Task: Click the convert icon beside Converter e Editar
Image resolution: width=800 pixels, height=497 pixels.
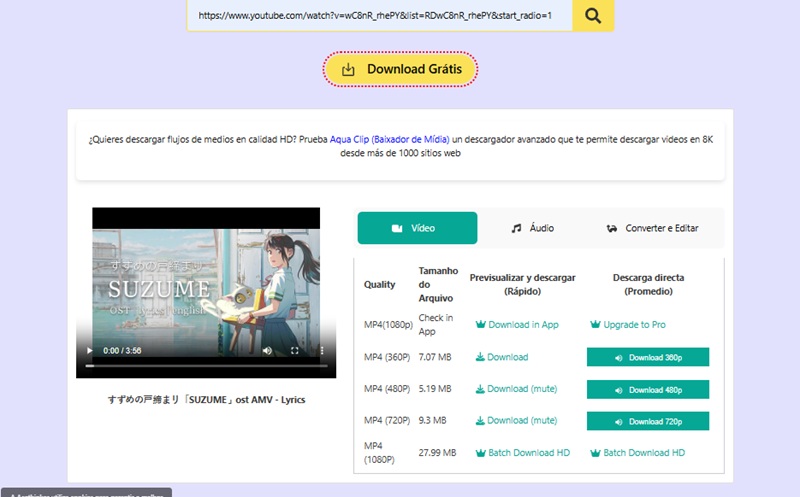Action: pos(612,229)
